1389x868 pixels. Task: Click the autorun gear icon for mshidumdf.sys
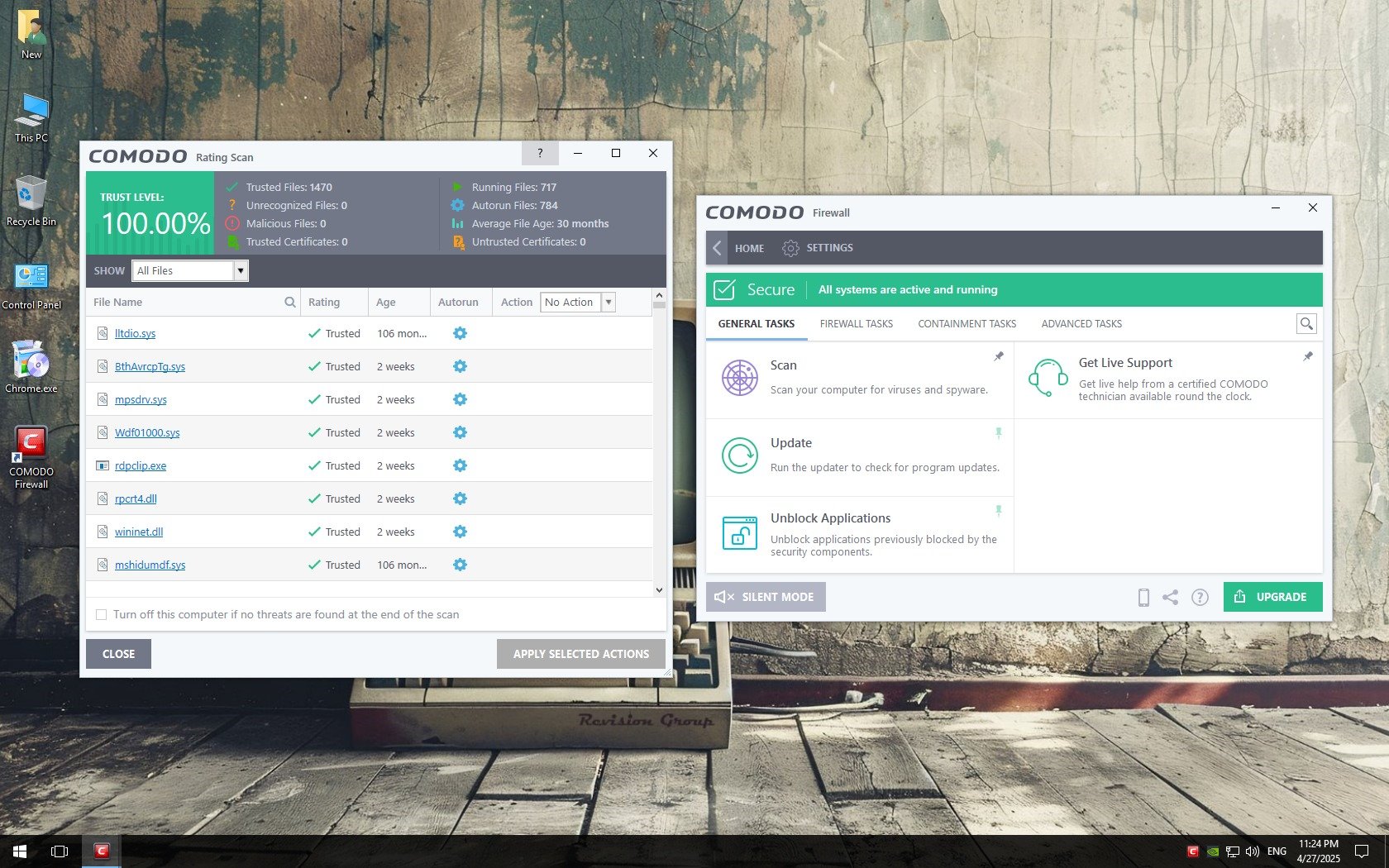pos(460,565)
